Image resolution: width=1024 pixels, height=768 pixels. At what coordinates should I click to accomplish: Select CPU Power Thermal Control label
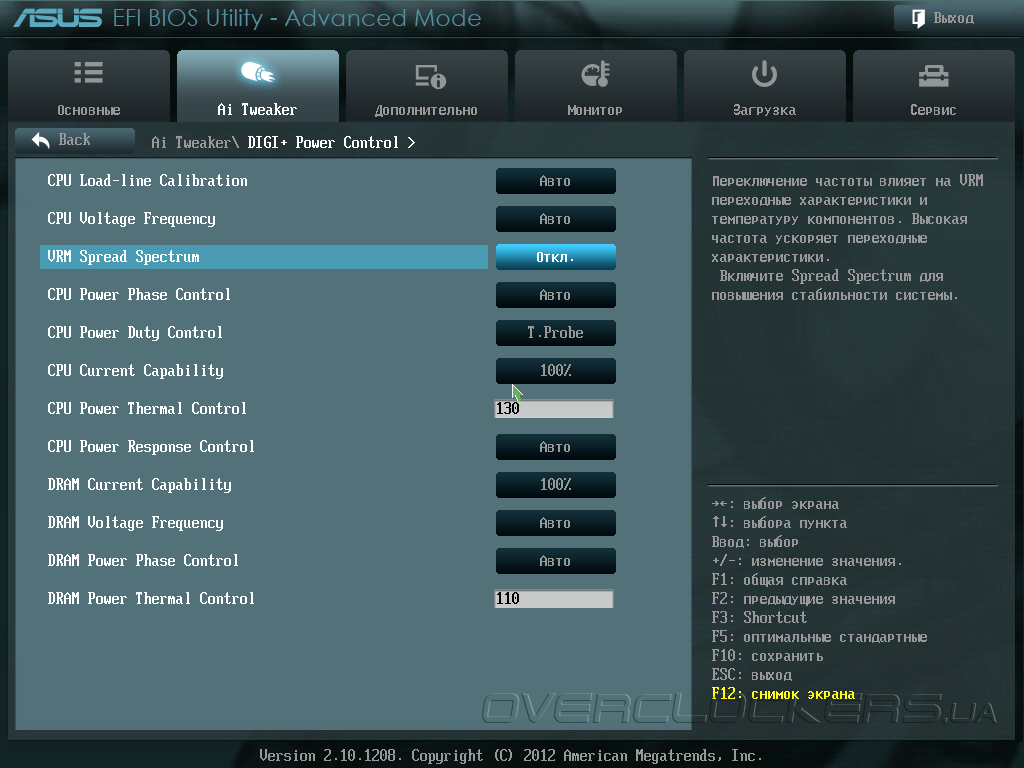point(147,409)
